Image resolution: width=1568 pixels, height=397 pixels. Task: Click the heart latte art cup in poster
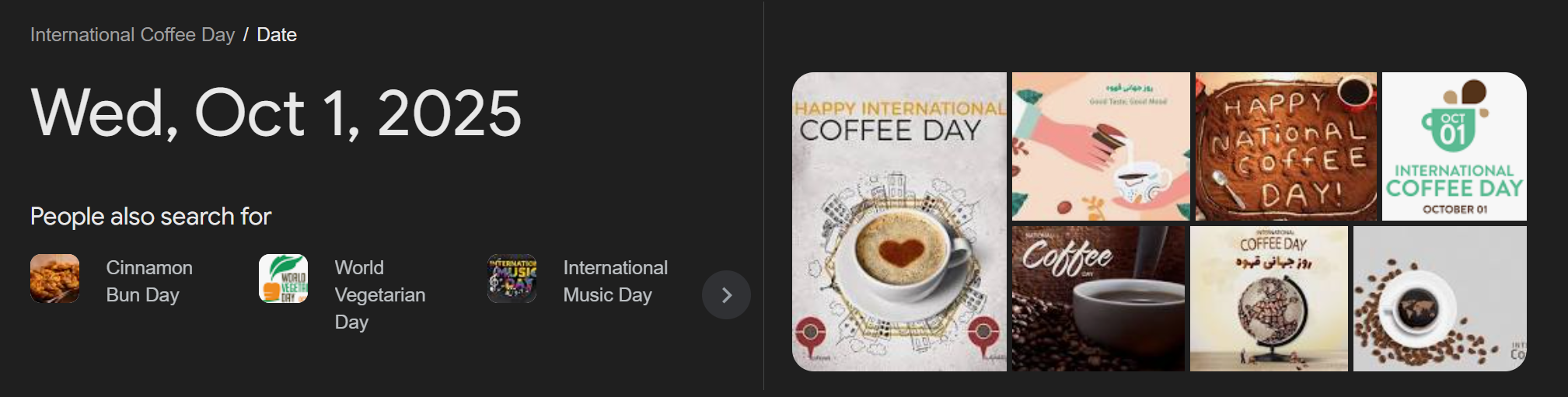pyautogui.click(x=902, y=256)
